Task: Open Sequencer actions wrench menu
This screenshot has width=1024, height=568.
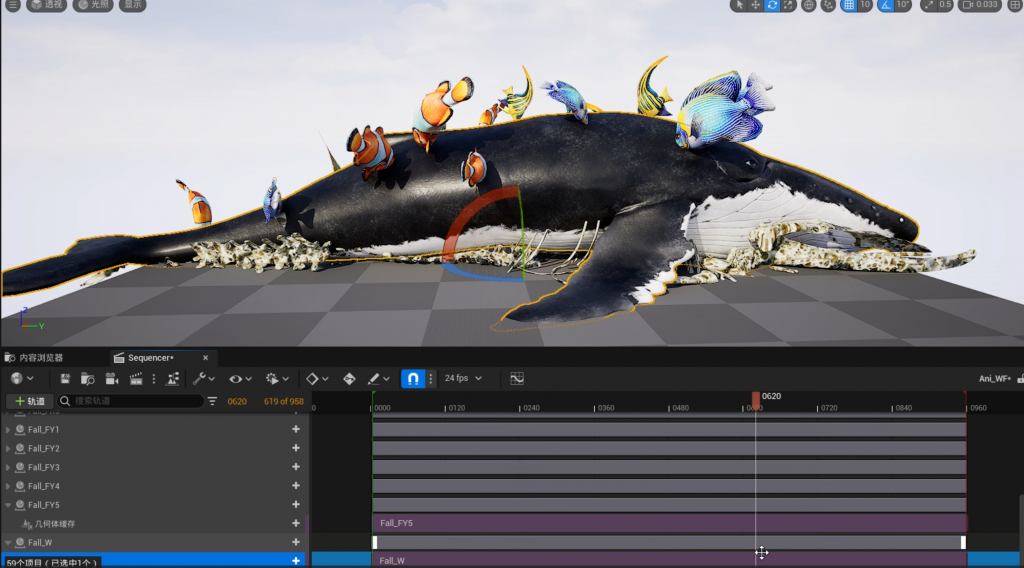Action: click(204, 379)
